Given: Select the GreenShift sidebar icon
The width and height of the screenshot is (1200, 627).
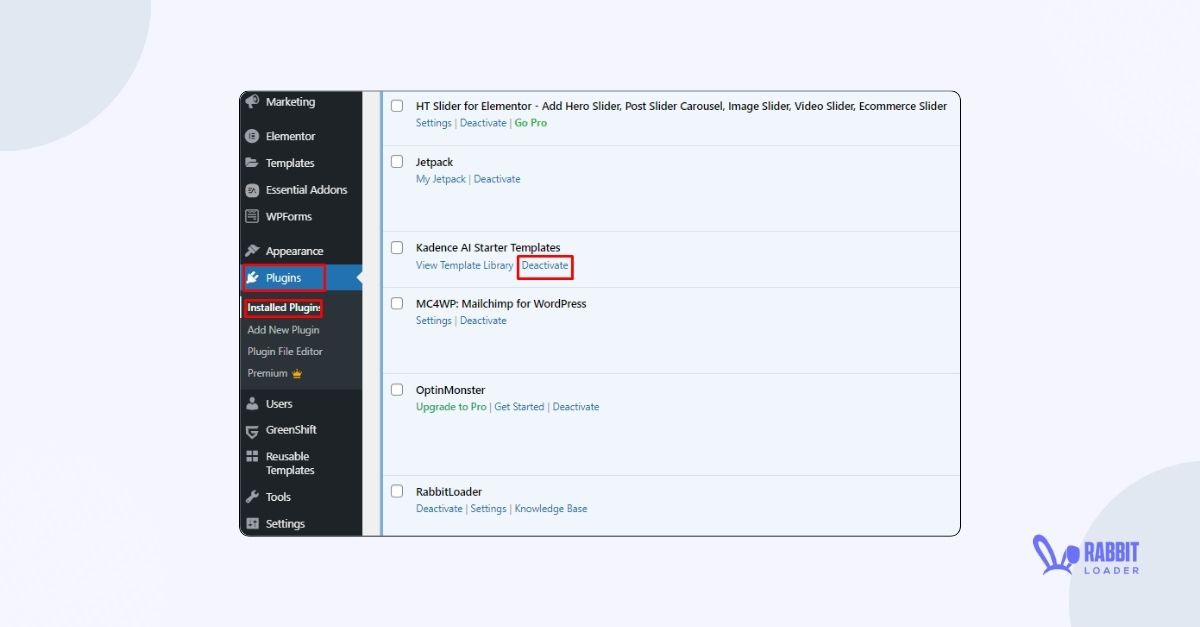Looking at the screenshot, I should click(252, 430).
